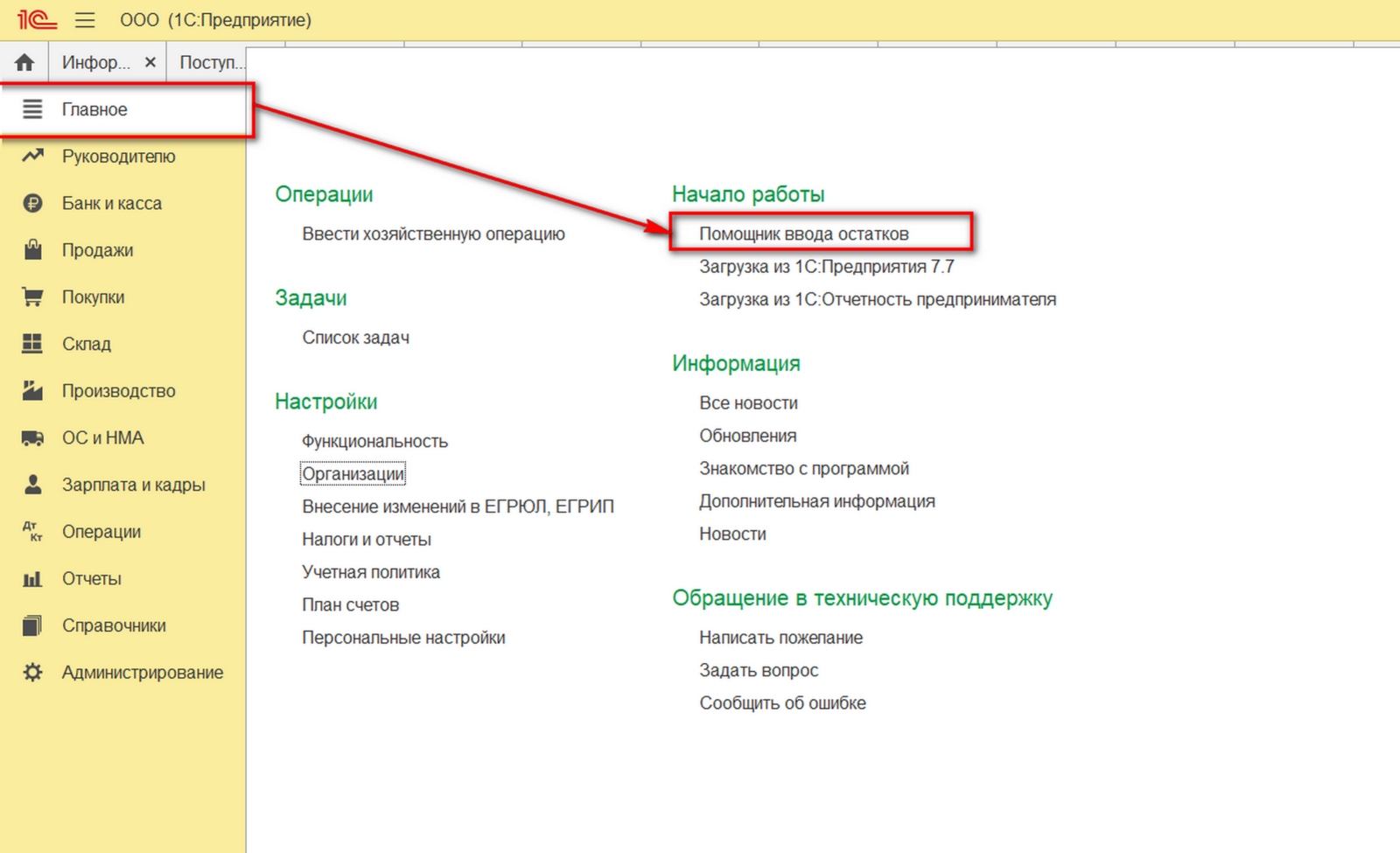1400x853 pixels.
Task: Open Обновления link
Action: (748, 436)
